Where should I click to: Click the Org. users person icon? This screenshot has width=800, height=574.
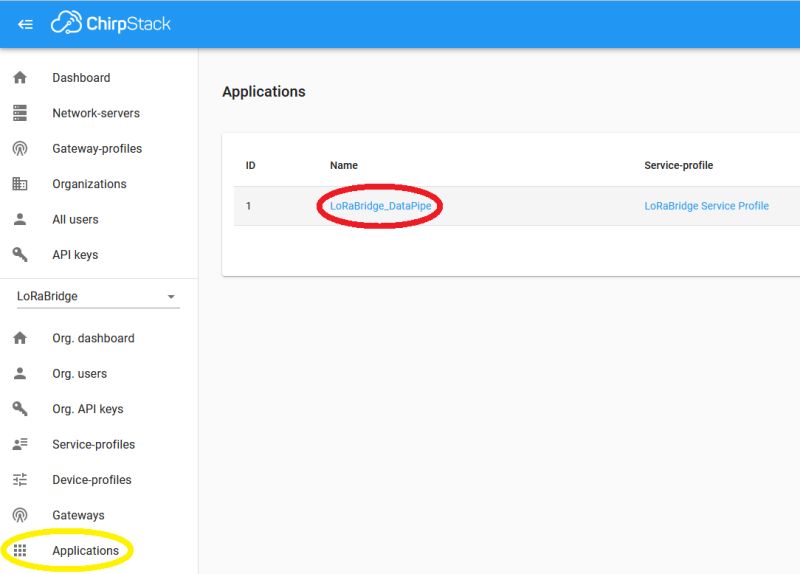20,373
